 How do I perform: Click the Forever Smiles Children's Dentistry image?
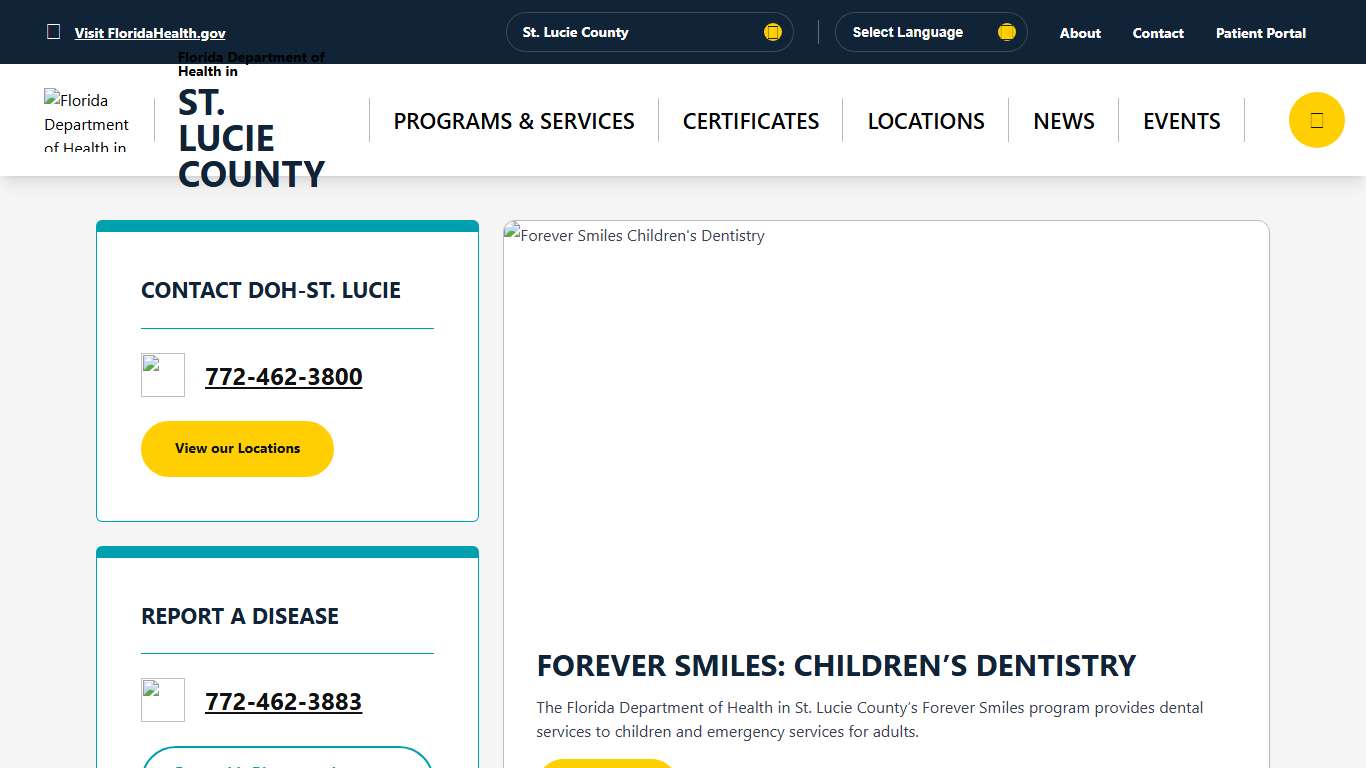point(886,420)
